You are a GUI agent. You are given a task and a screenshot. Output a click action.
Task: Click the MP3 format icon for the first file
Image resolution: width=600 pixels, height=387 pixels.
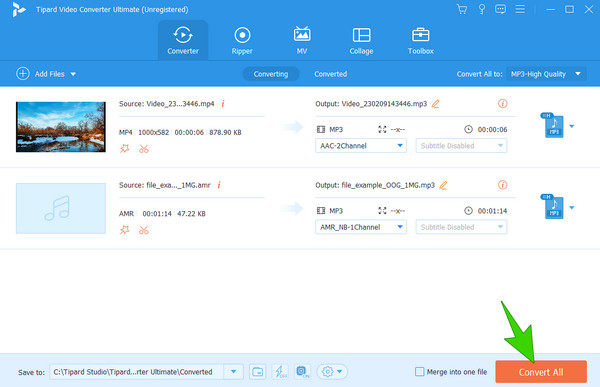[x=553, y=125]
